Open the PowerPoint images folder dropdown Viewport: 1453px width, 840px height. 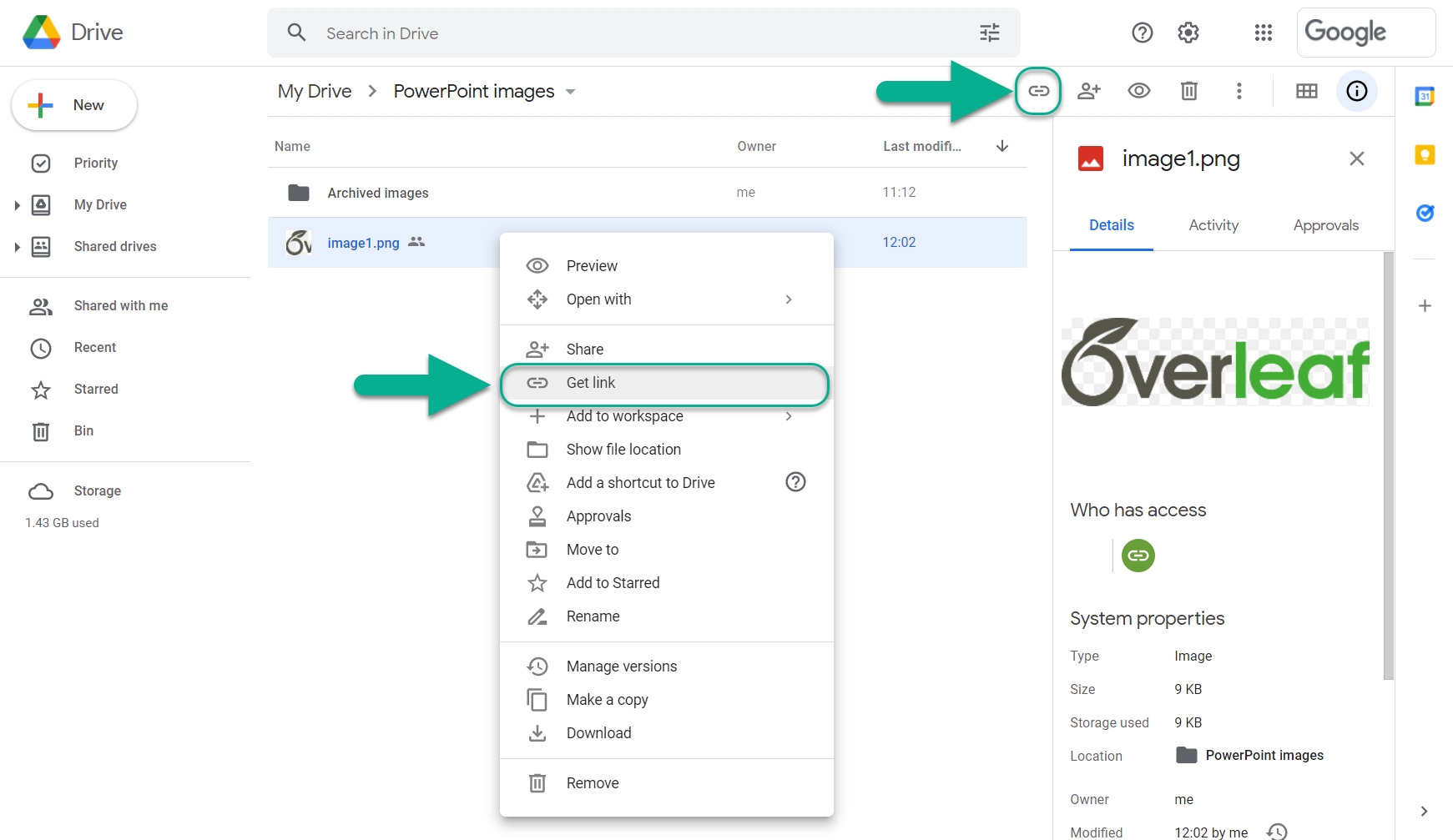click(x=571, y=92)
